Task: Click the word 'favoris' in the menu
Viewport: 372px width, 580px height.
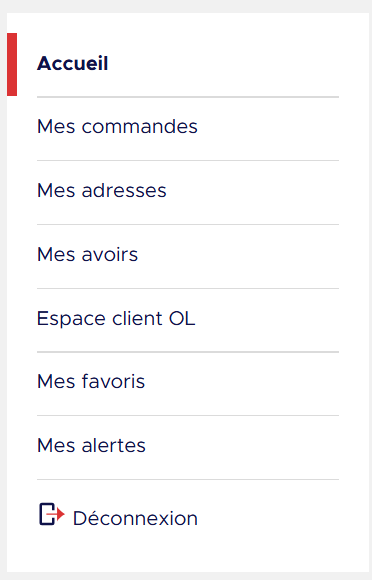Action: [x=113, y=381]
